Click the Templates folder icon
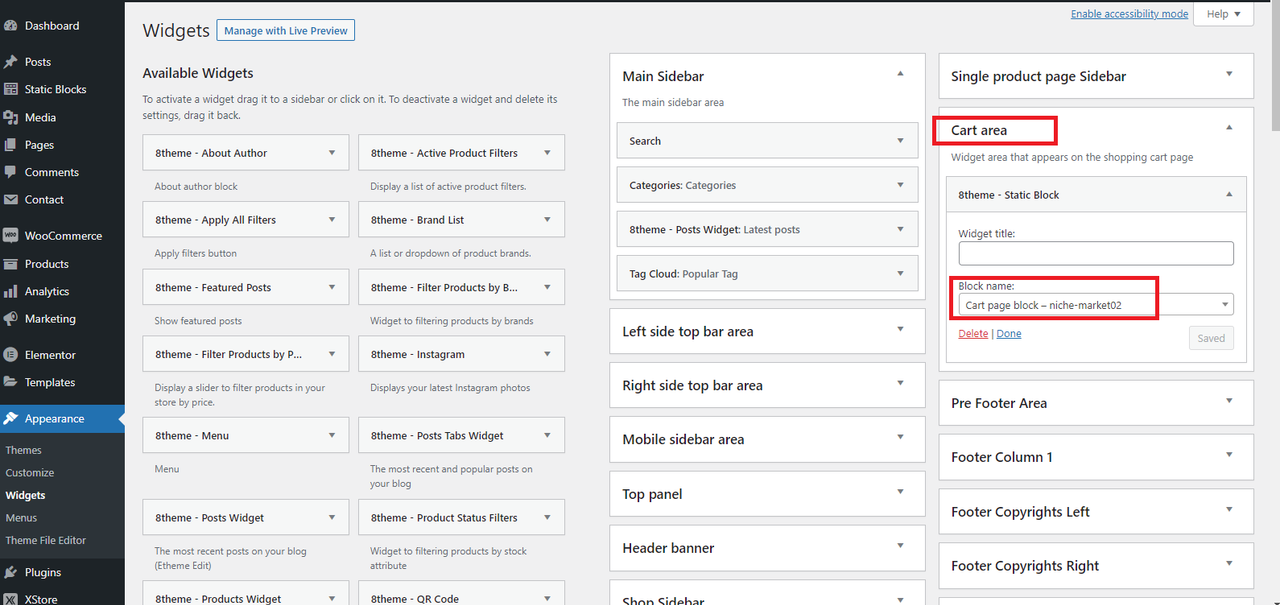The height and width of the screenshot is (605, 1280). click(x=10, y=382)
